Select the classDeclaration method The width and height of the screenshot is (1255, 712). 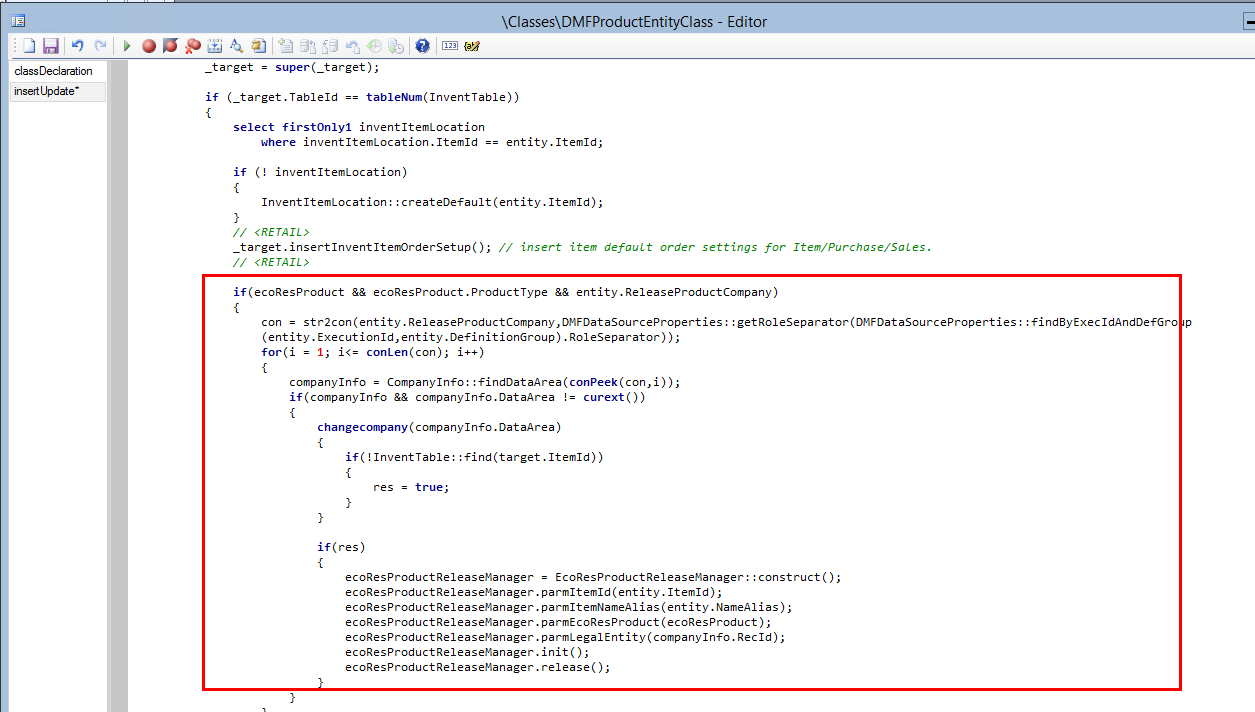[52, 71]
